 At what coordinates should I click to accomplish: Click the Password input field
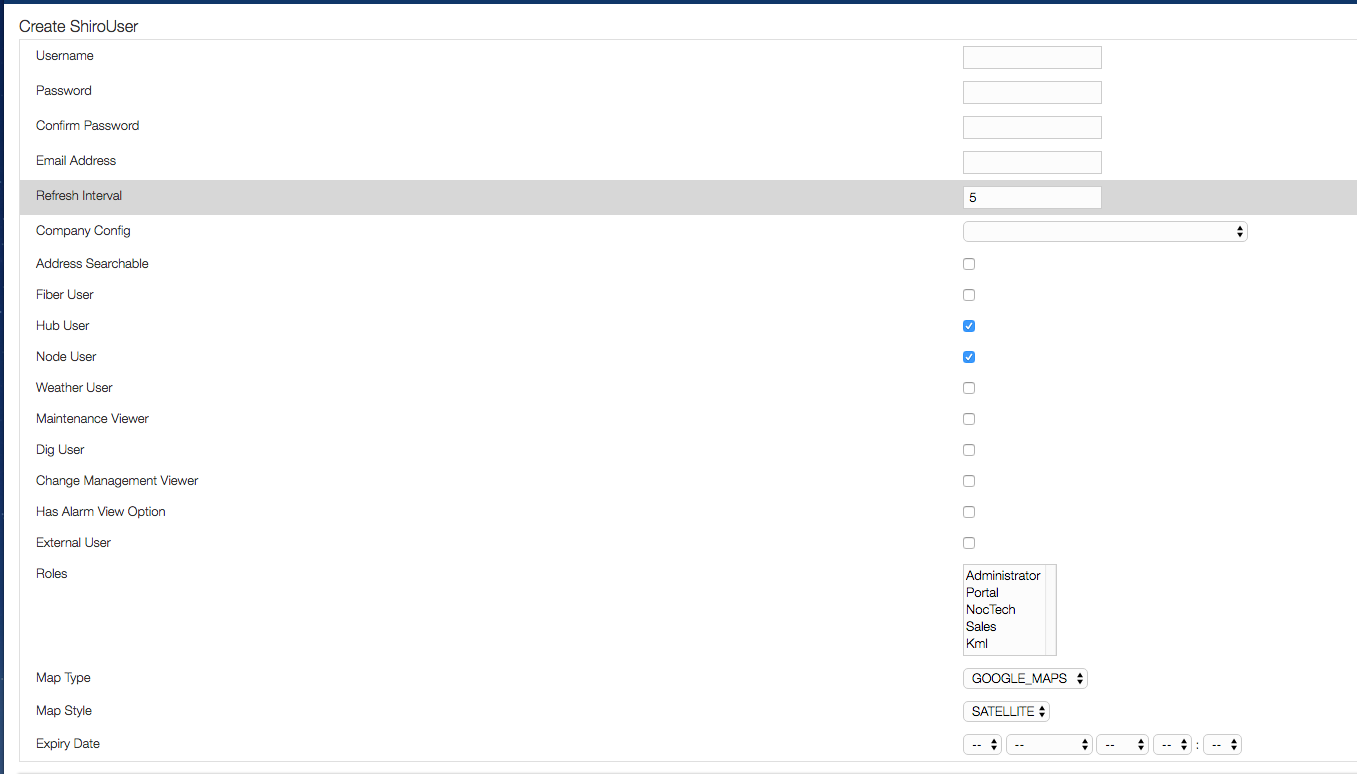coord(1031,93)
